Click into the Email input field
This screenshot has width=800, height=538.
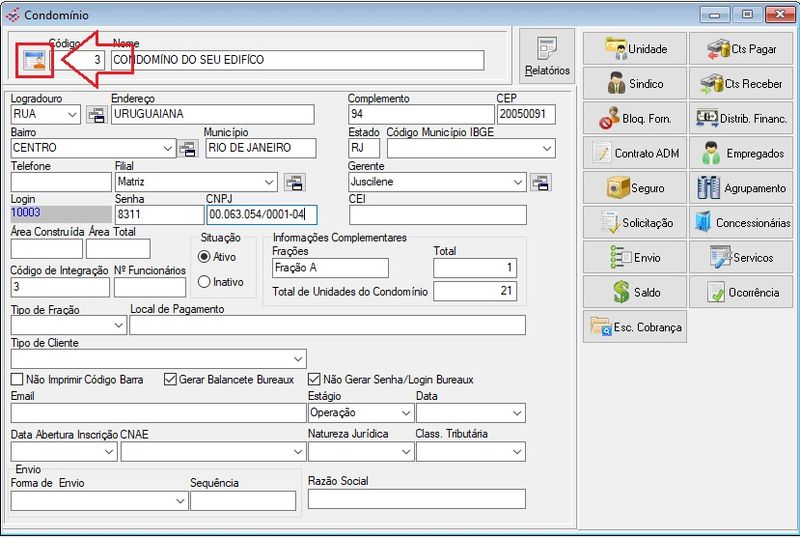point(157,413)
